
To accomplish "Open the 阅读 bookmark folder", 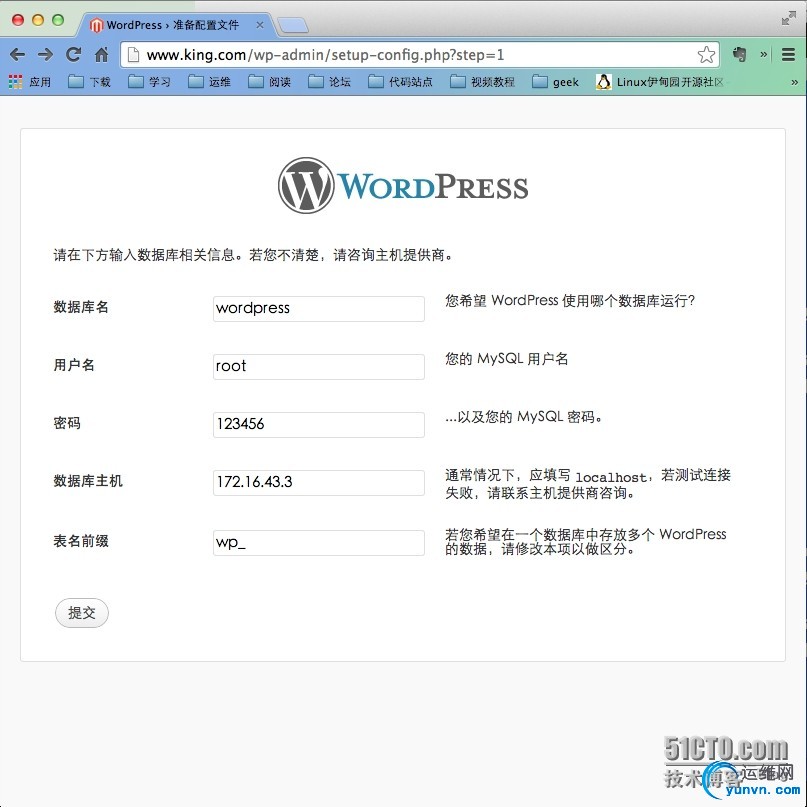I will point(269,82).
